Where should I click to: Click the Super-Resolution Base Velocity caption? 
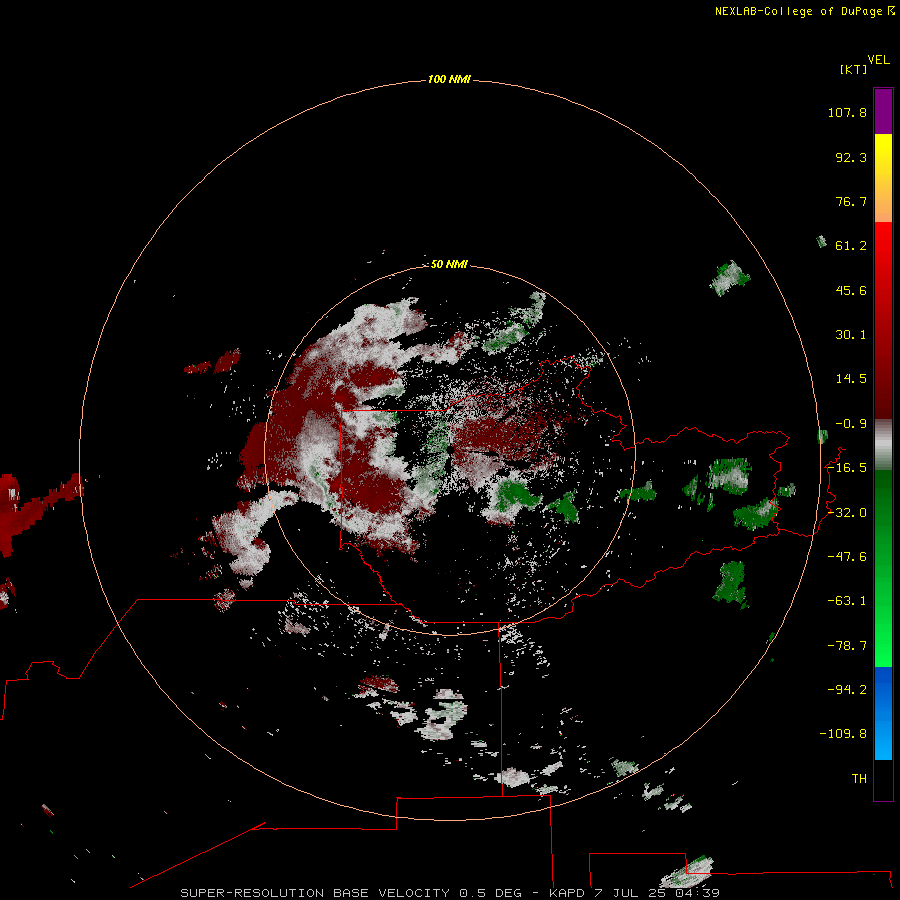(x=450, y=893)
